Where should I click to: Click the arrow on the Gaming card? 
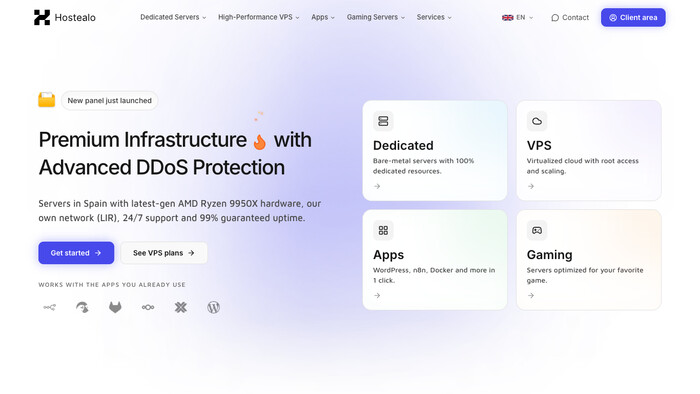(x=531, y=295)
